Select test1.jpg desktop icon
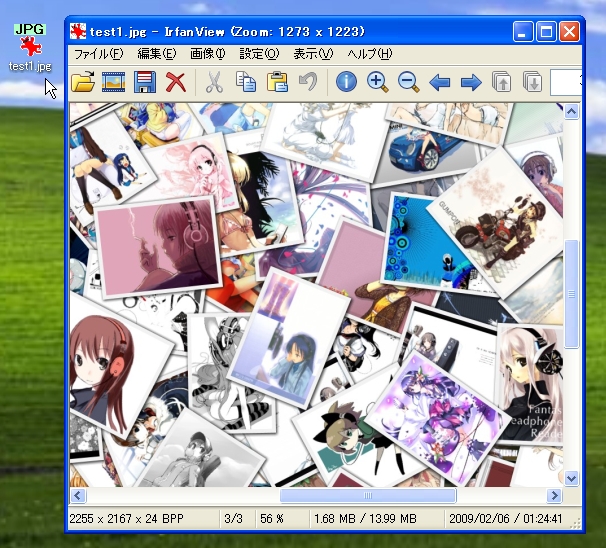 30,48
